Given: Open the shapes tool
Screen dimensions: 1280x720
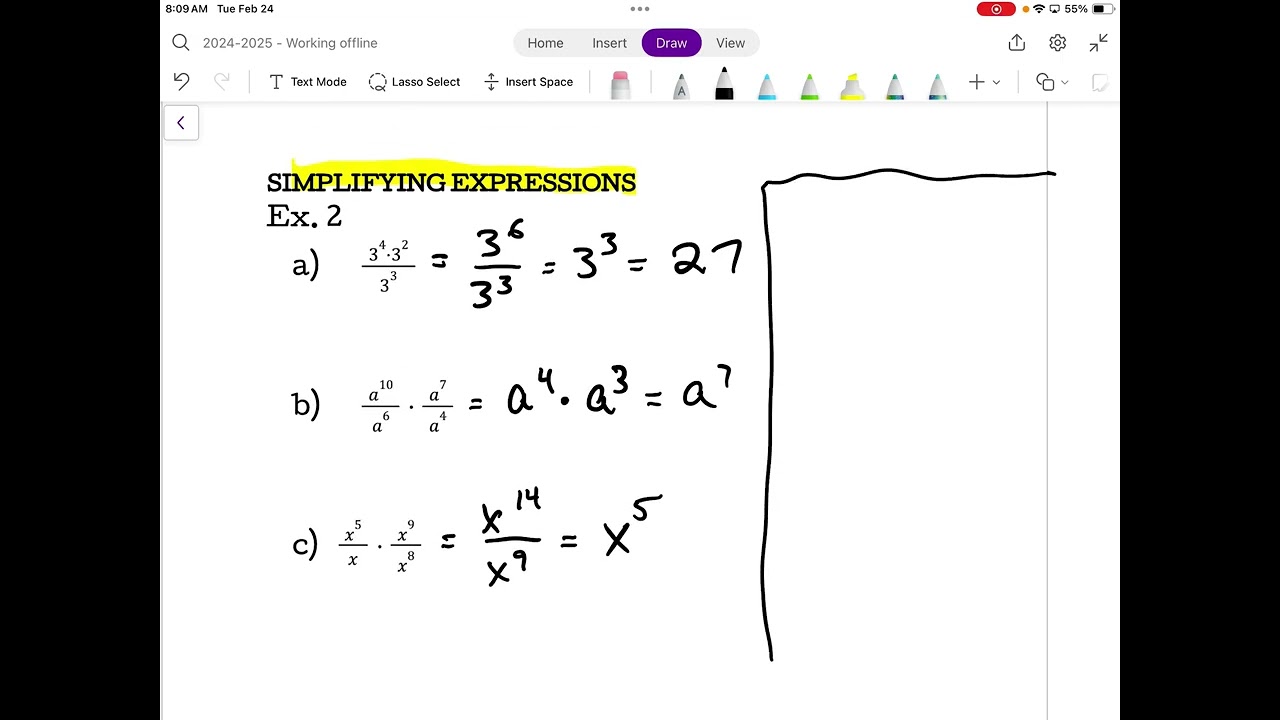Looking at the screenshot, I should (1045, 82).
